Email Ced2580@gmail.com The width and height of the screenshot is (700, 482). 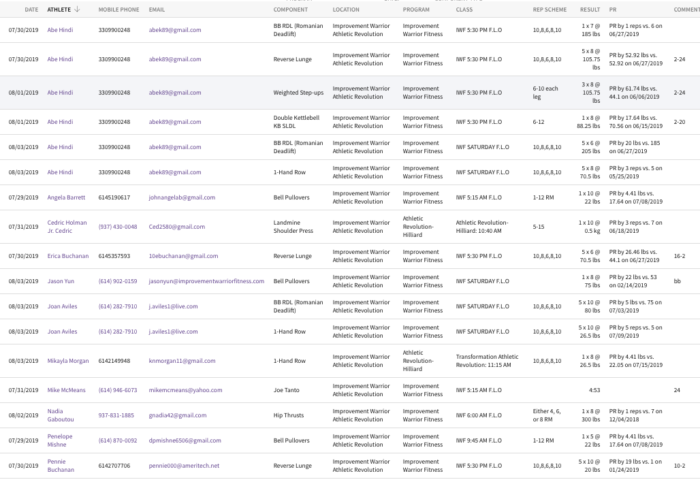177,227
